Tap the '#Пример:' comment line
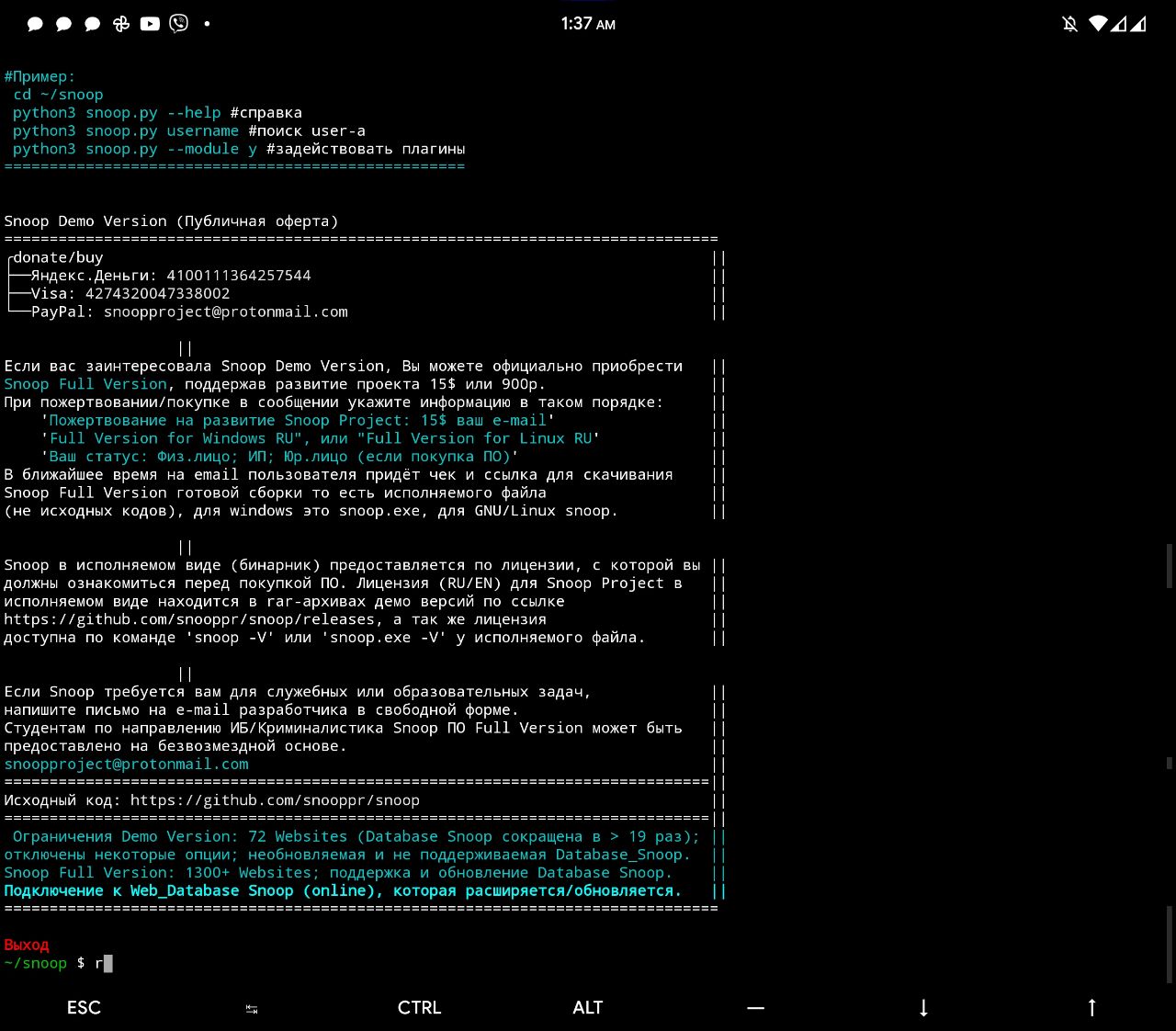The width and height of the screenshot is (1176, 1031). (x=40, y=76)
